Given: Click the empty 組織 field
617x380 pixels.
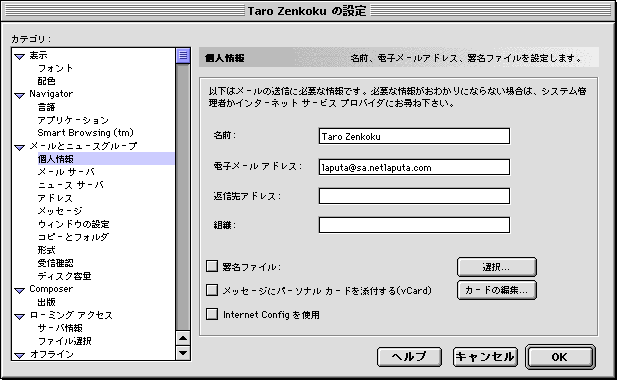Looking at the screenshot, I should pos(414,225).
